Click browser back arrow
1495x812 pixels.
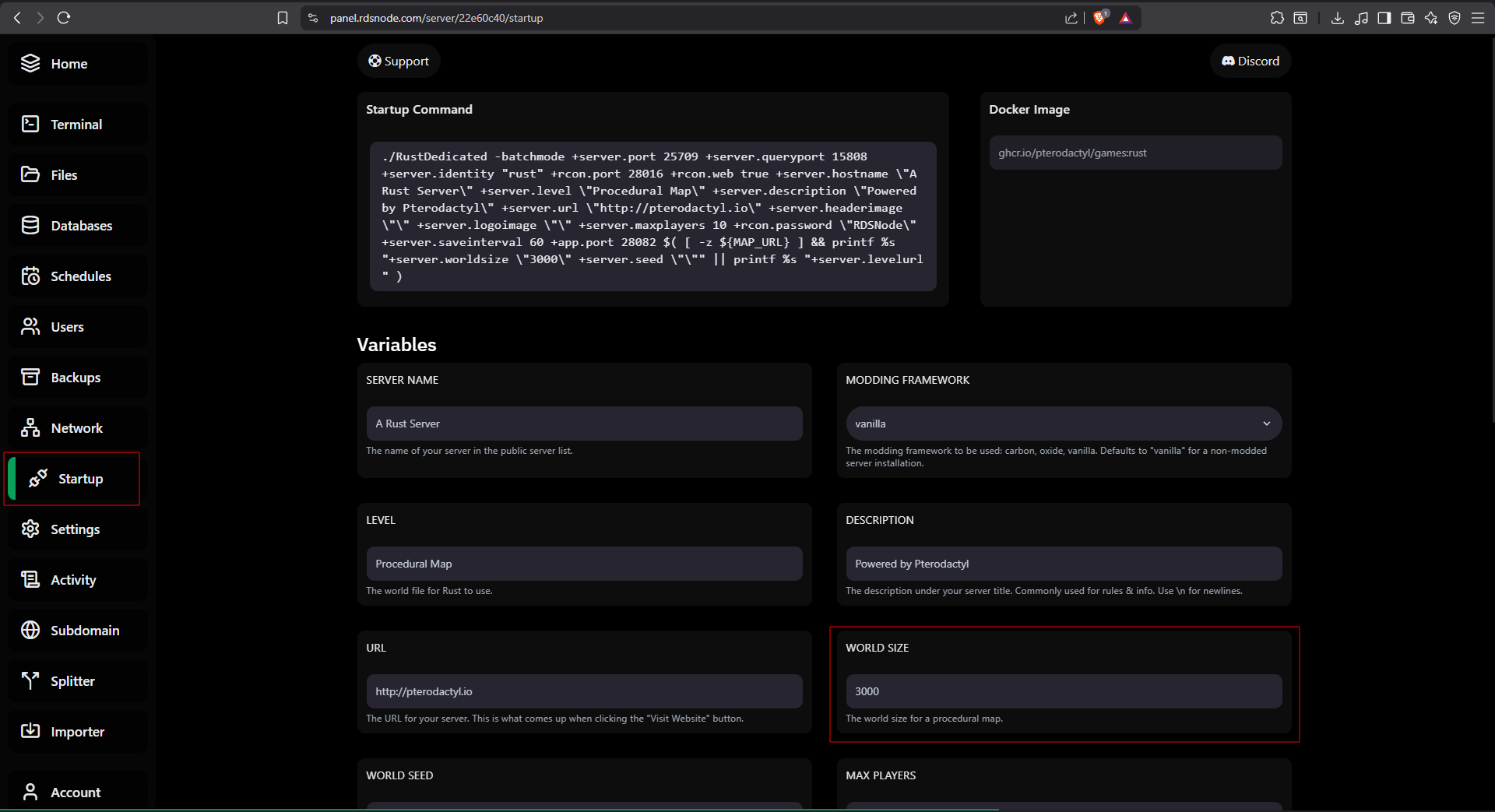pyautogui.click(x=17, y=17)
